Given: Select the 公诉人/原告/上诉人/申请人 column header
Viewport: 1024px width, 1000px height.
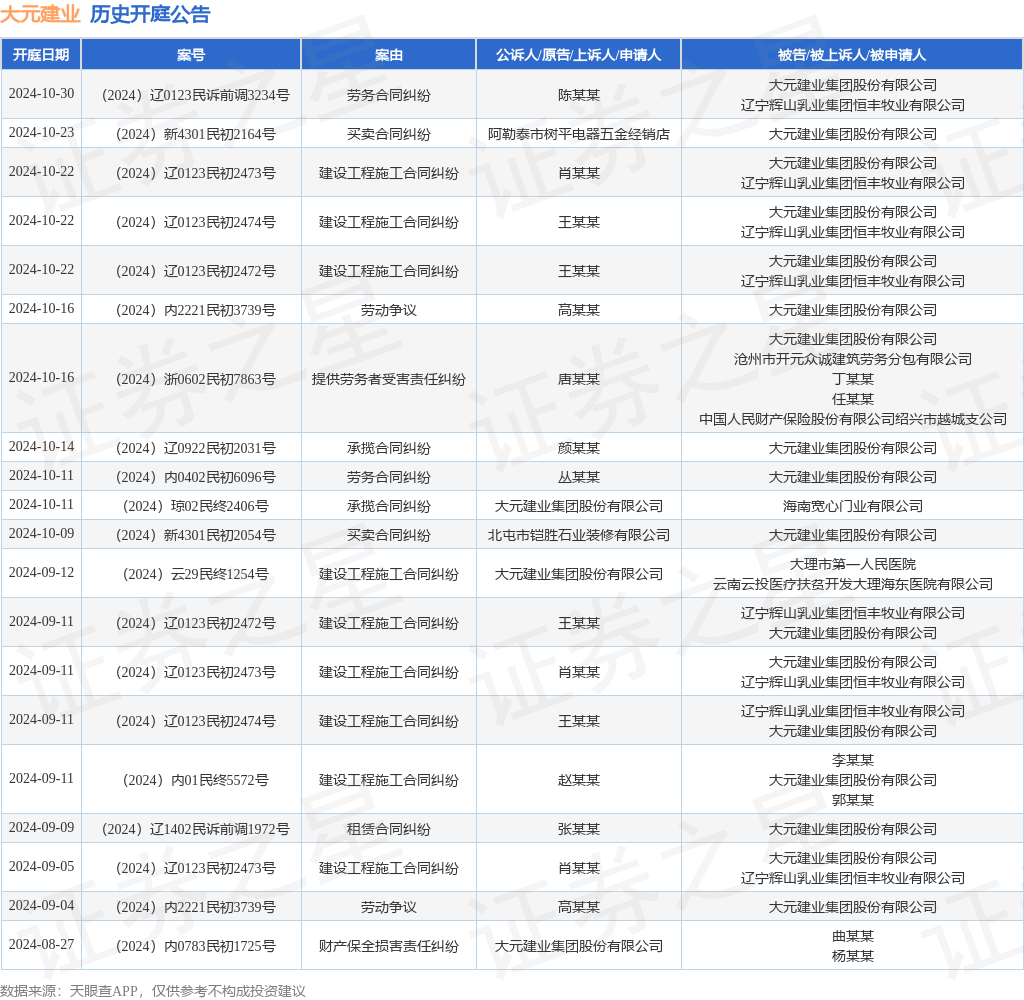Looking at the screenshot, I should click(579, 55).
